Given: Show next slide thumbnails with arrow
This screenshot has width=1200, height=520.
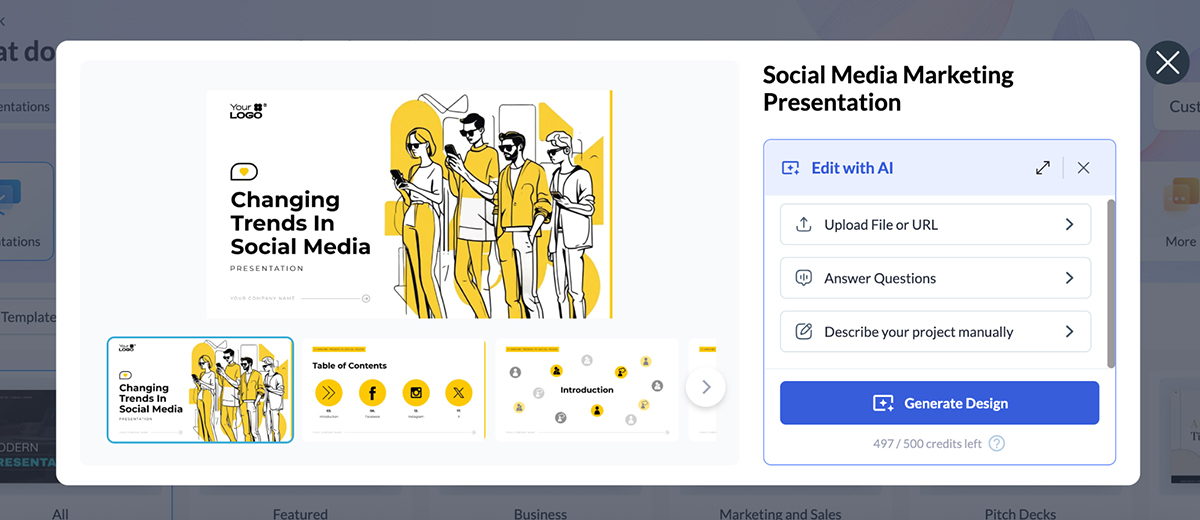Looking at the screenshot, I should tap(706, 387).
